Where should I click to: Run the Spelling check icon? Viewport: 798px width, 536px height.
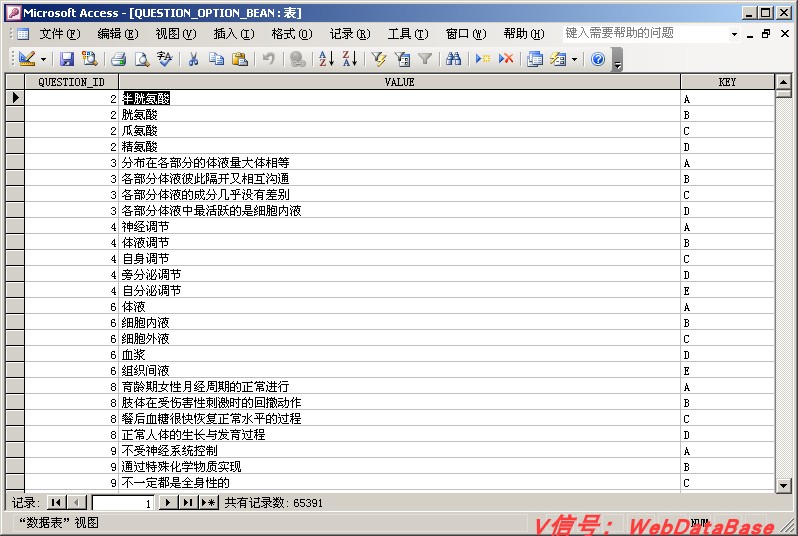(x=164, y=59)
